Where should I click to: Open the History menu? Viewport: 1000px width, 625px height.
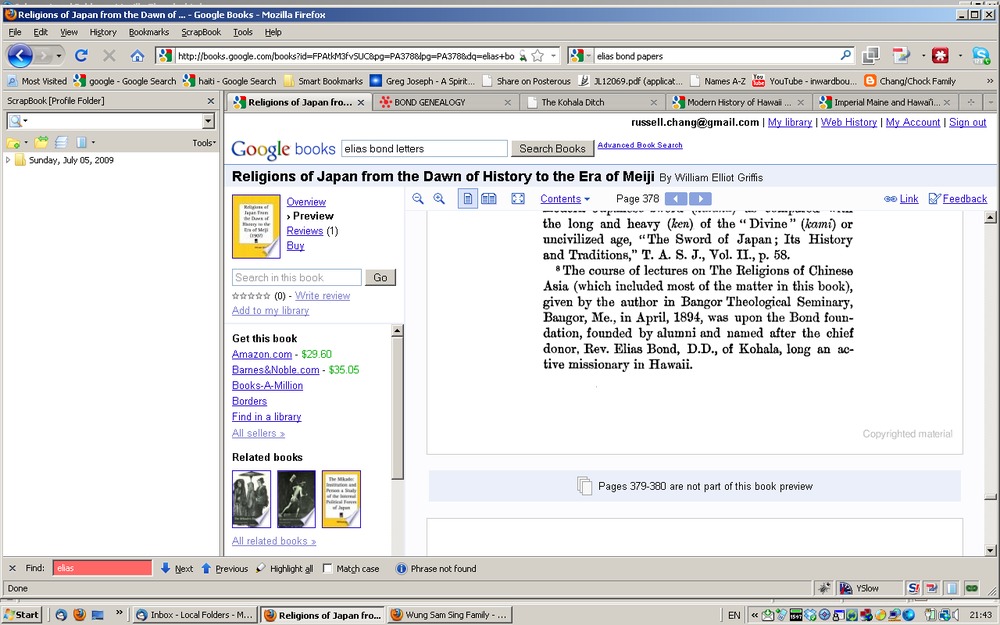click(103, 32)
